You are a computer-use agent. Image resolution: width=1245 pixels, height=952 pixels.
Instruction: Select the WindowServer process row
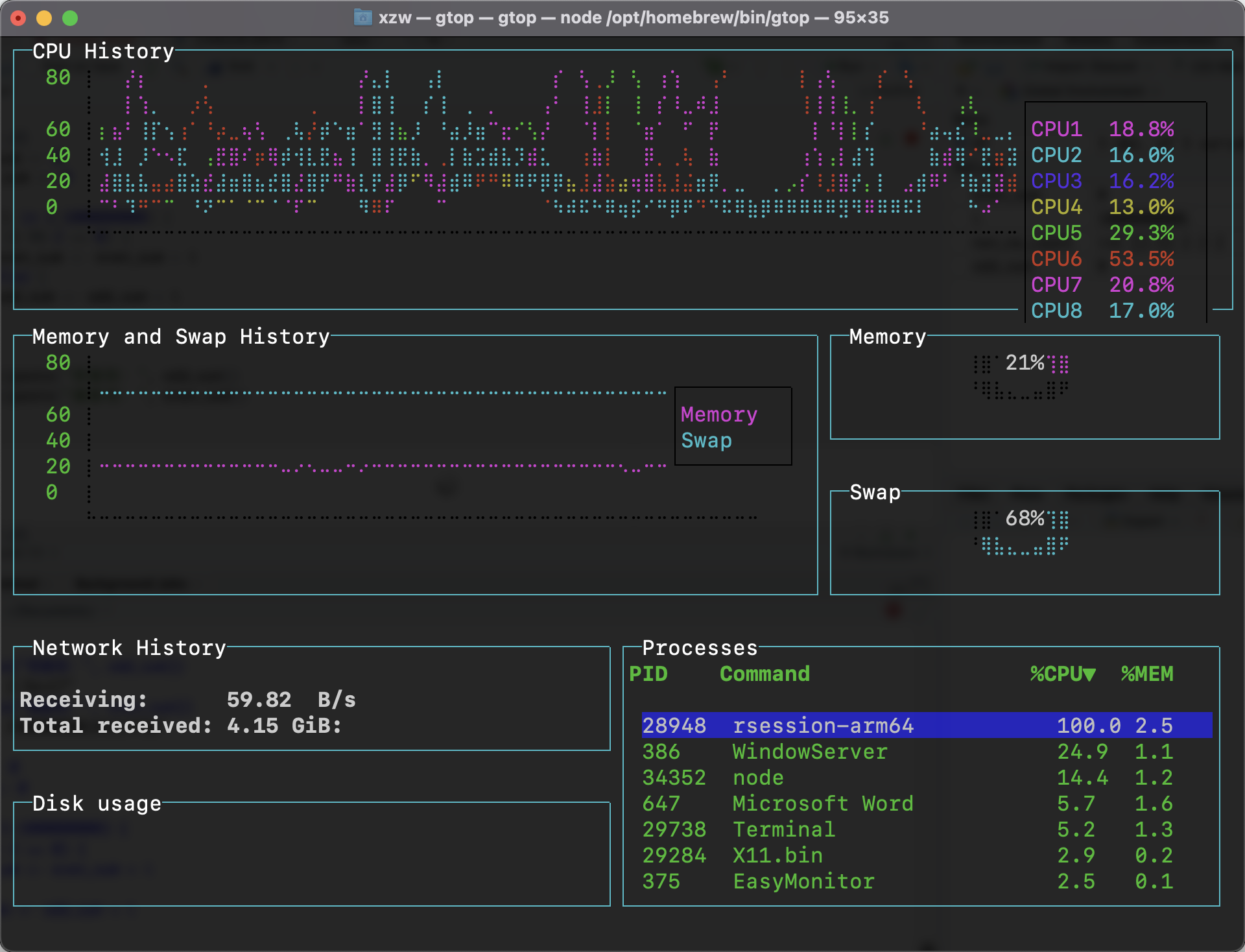coord(927,752)
